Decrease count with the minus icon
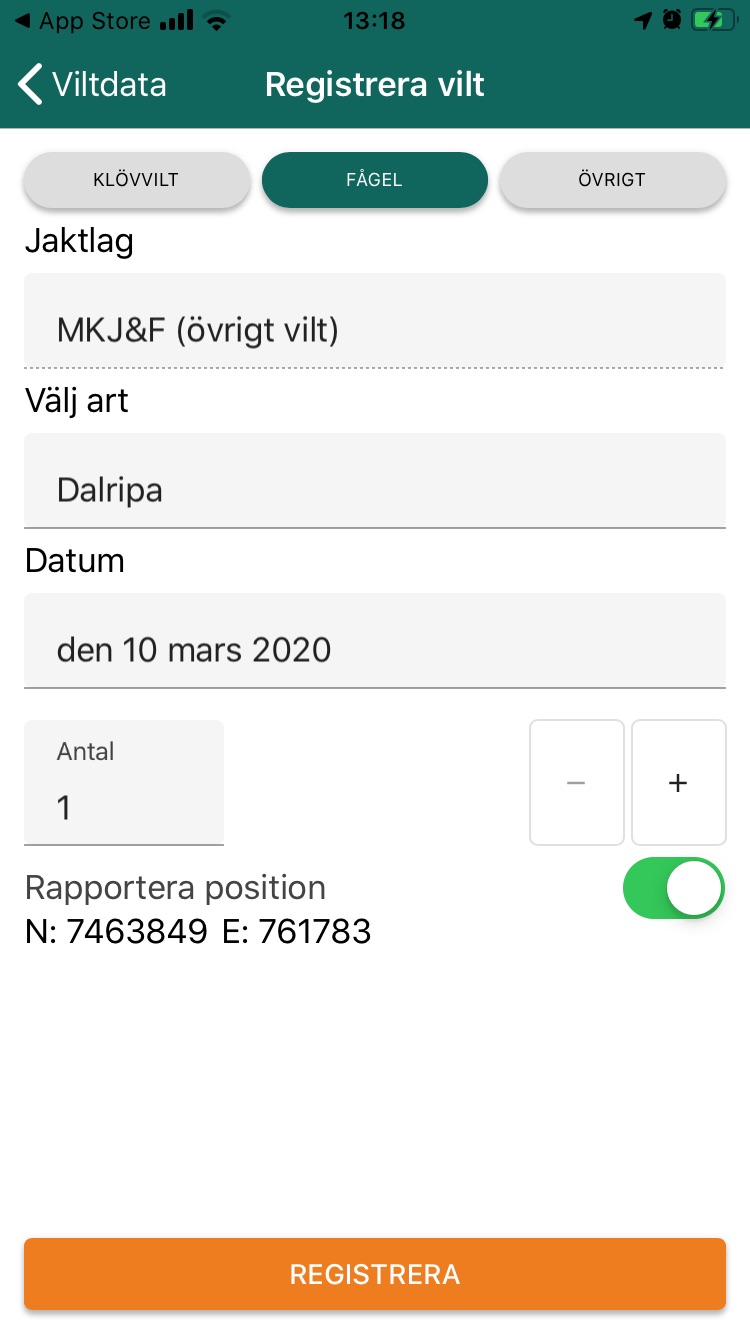This screenshot has height=1334, width=750. (x=577, y=783)
